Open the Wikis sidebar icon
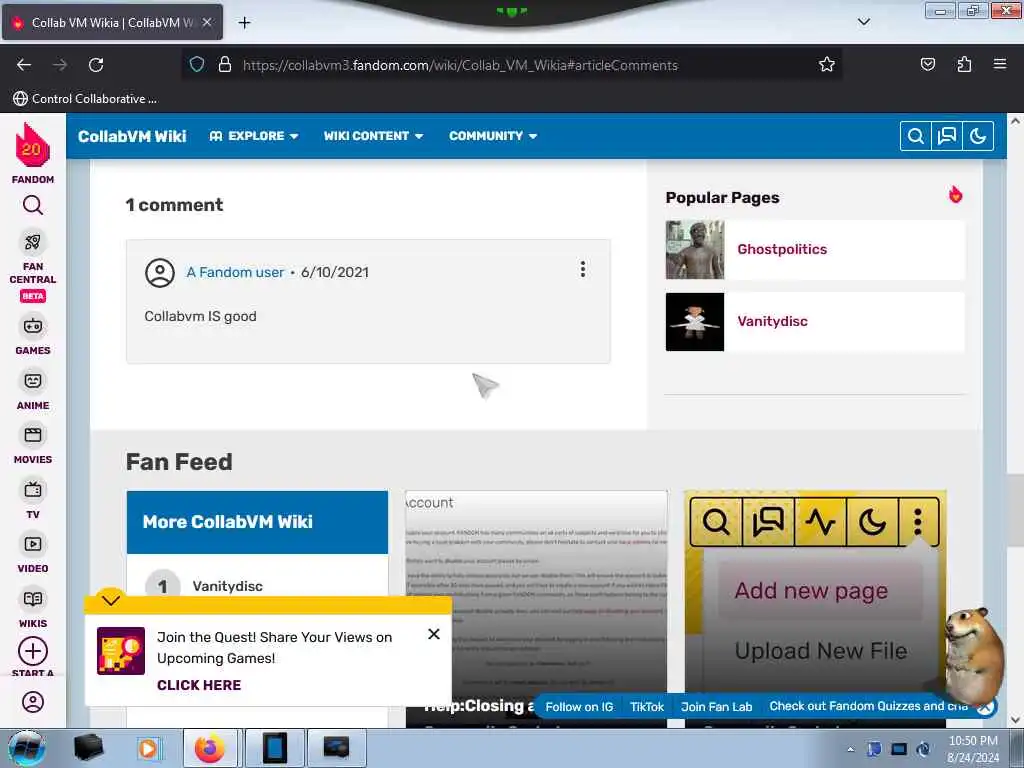This screenshot has width=1024, height=768. (x=33, y=599)
